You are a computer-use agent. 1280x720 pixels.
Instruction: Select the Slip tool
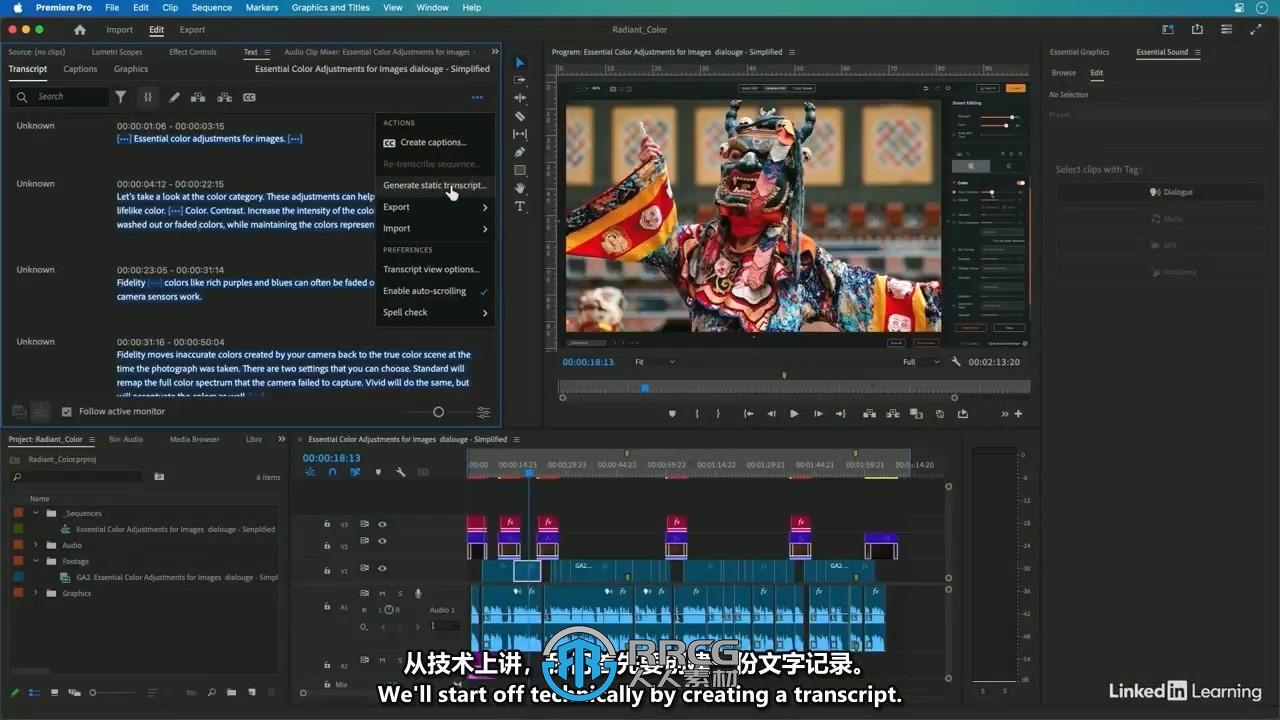point(520,134)
